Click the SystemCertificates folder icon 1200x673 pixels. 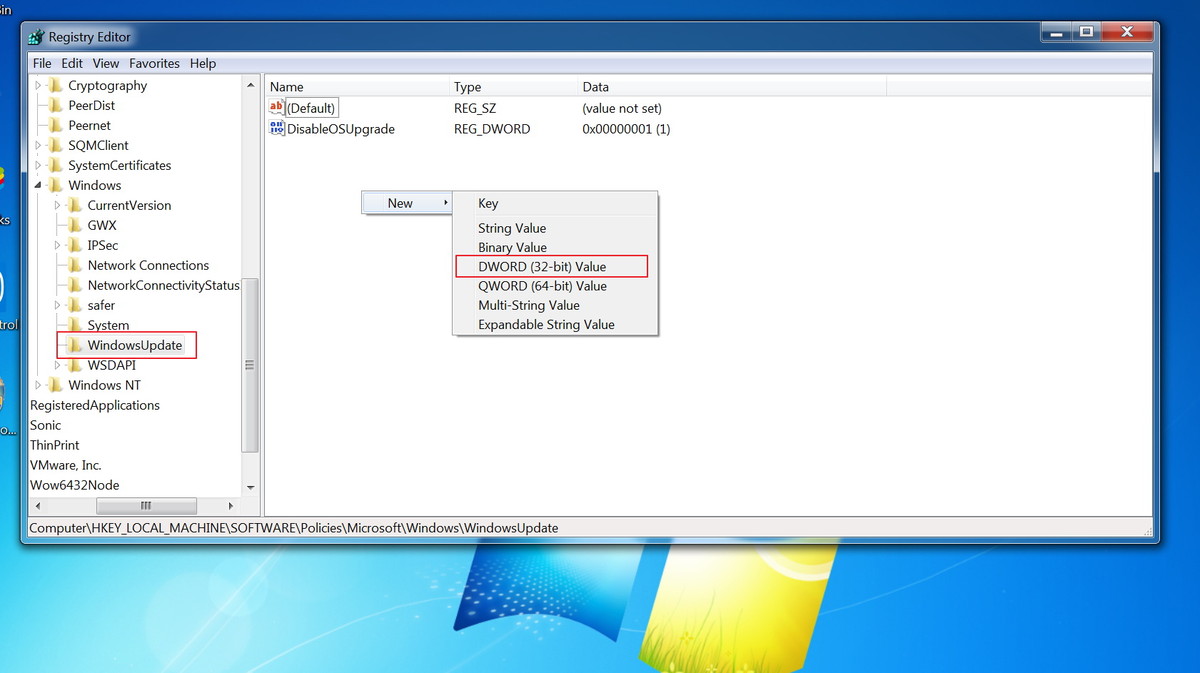56,166
